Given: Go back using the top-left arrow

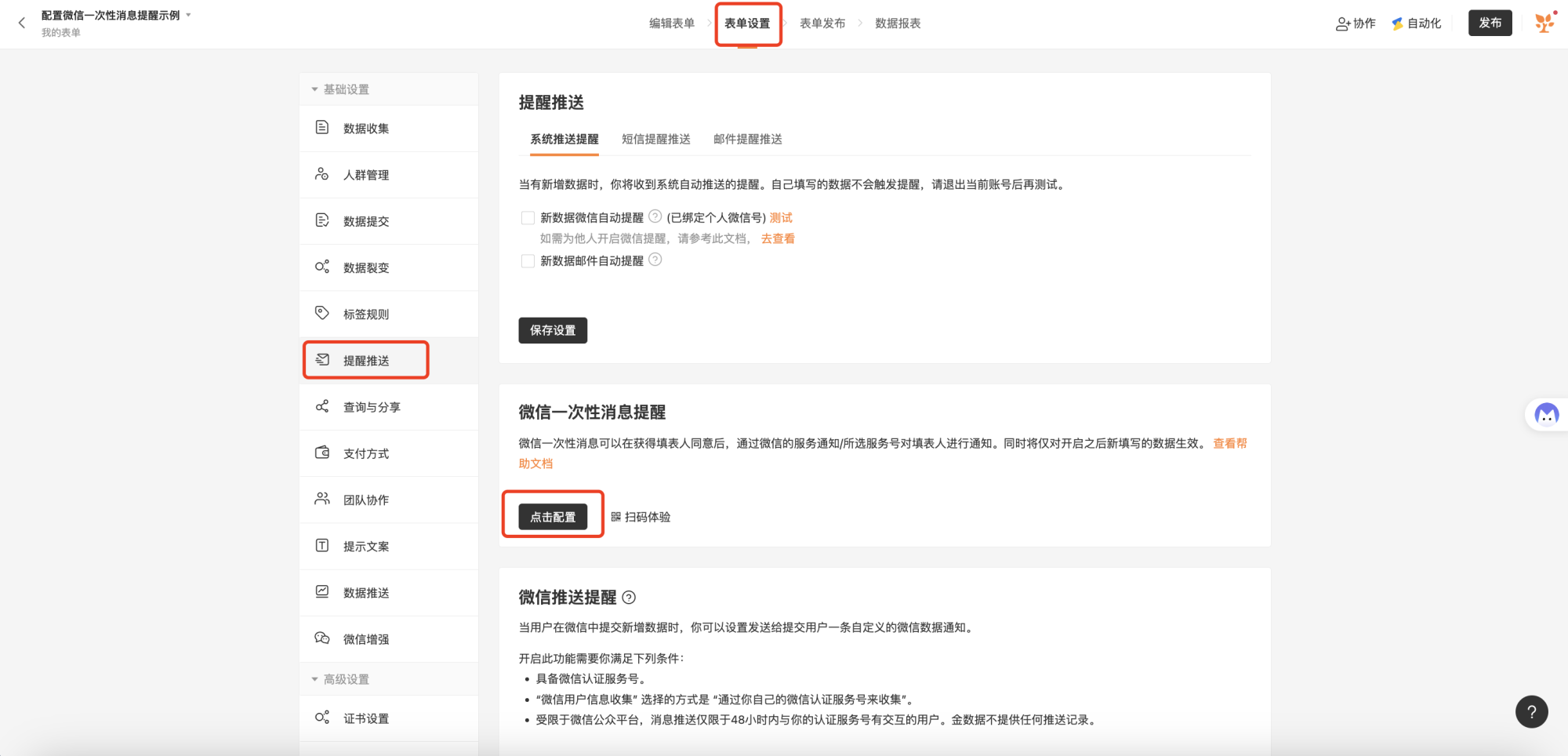Looking at the screenshot, I should (x=22, y=23).
